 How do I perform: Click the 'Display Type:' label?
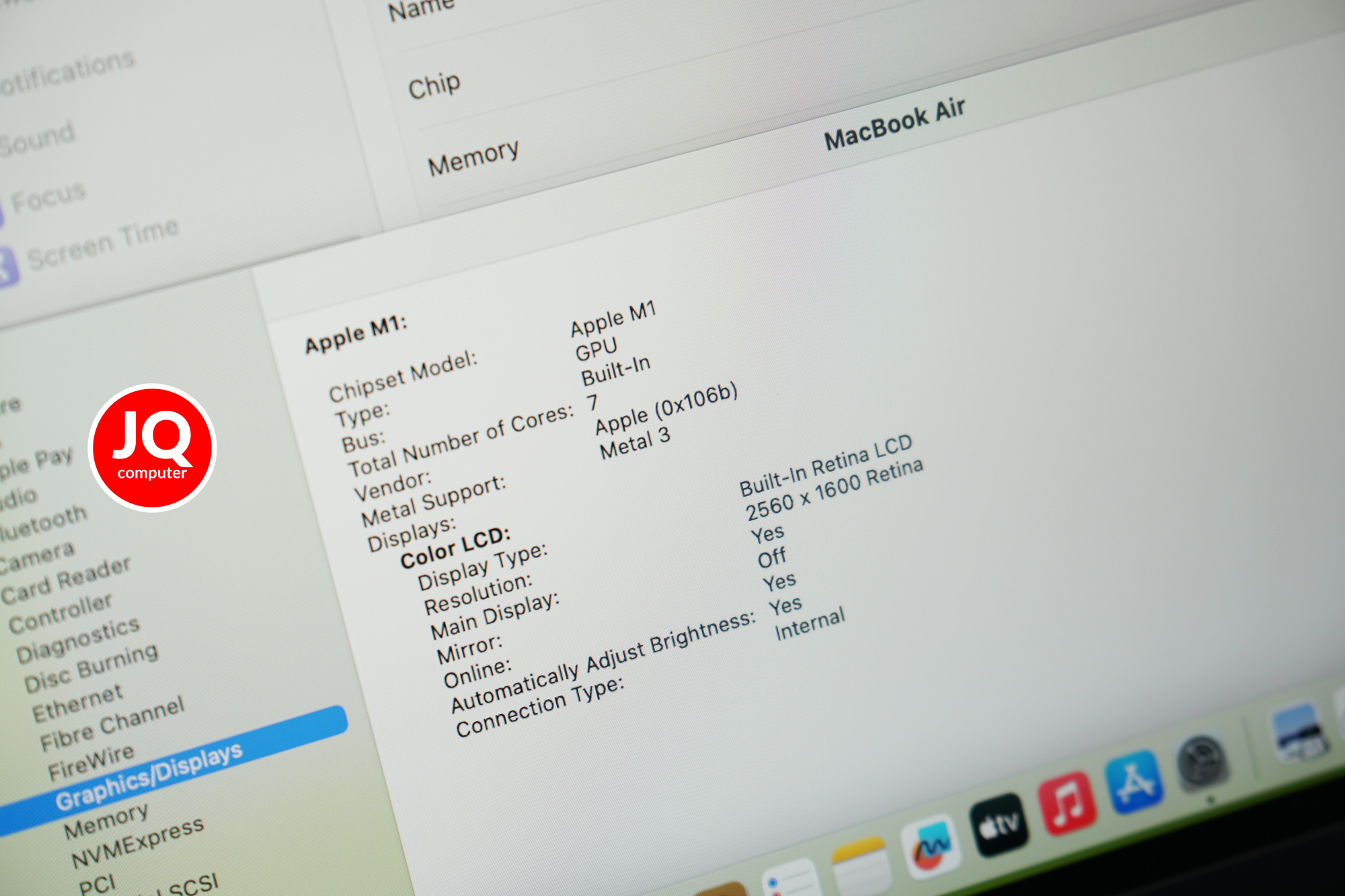point(483,567)
